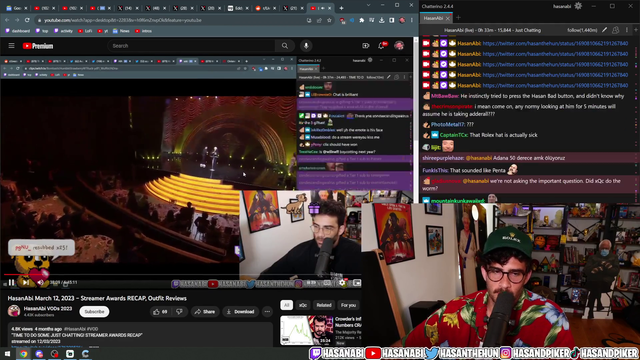Select the For you filter chip
The image size is (640, 360).
348,305
